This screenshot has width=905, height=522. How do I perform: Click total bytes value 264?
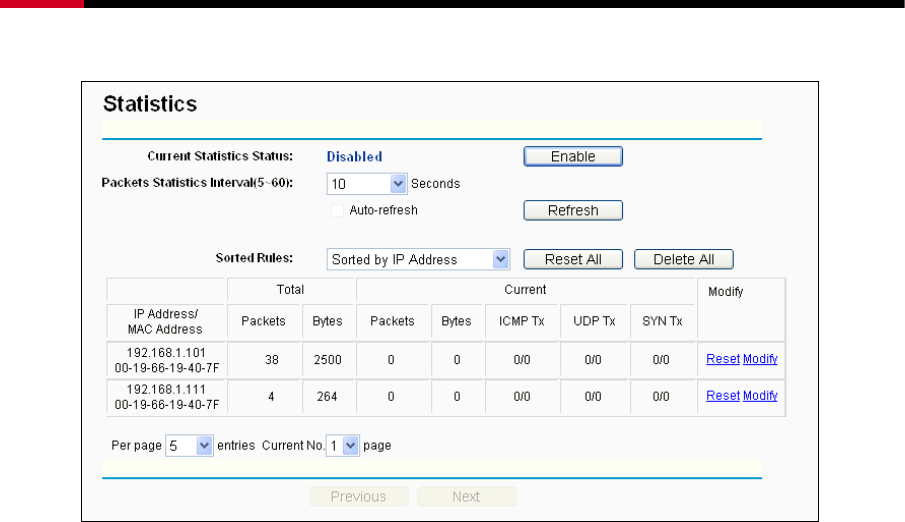click(x=327, y=397)
